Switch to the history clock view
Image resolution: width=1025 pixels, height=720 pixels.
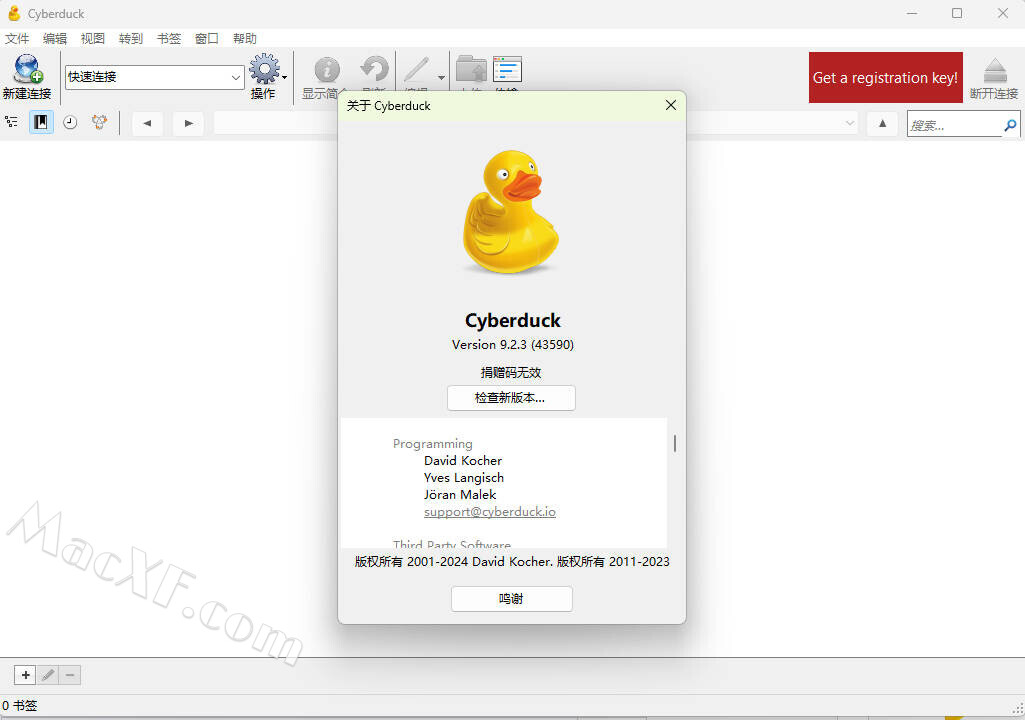click(x=70, y=122)
